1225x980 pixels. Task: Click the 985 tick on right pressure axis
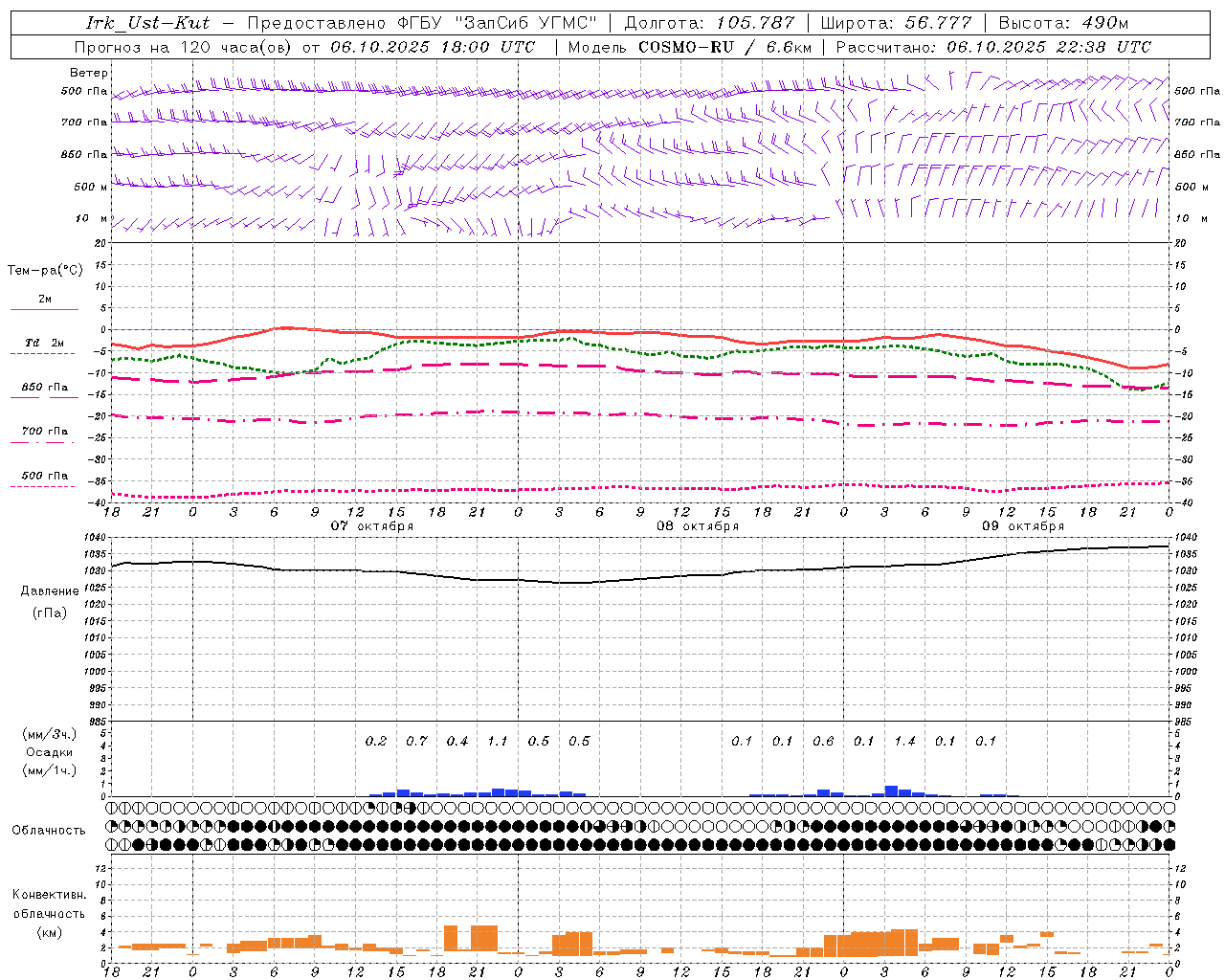1183,722
